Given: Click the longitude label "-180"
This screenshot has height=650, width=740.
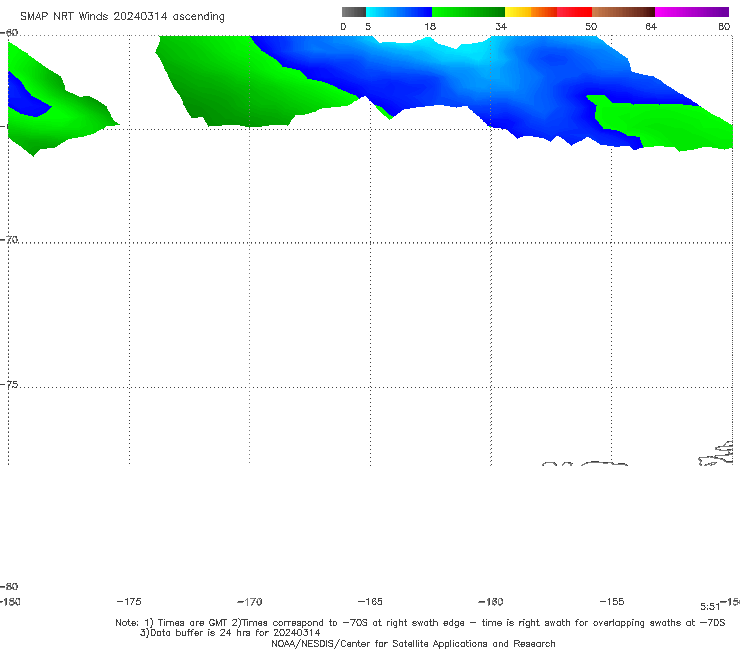Looking at the screenshot, I should [10, 601].
